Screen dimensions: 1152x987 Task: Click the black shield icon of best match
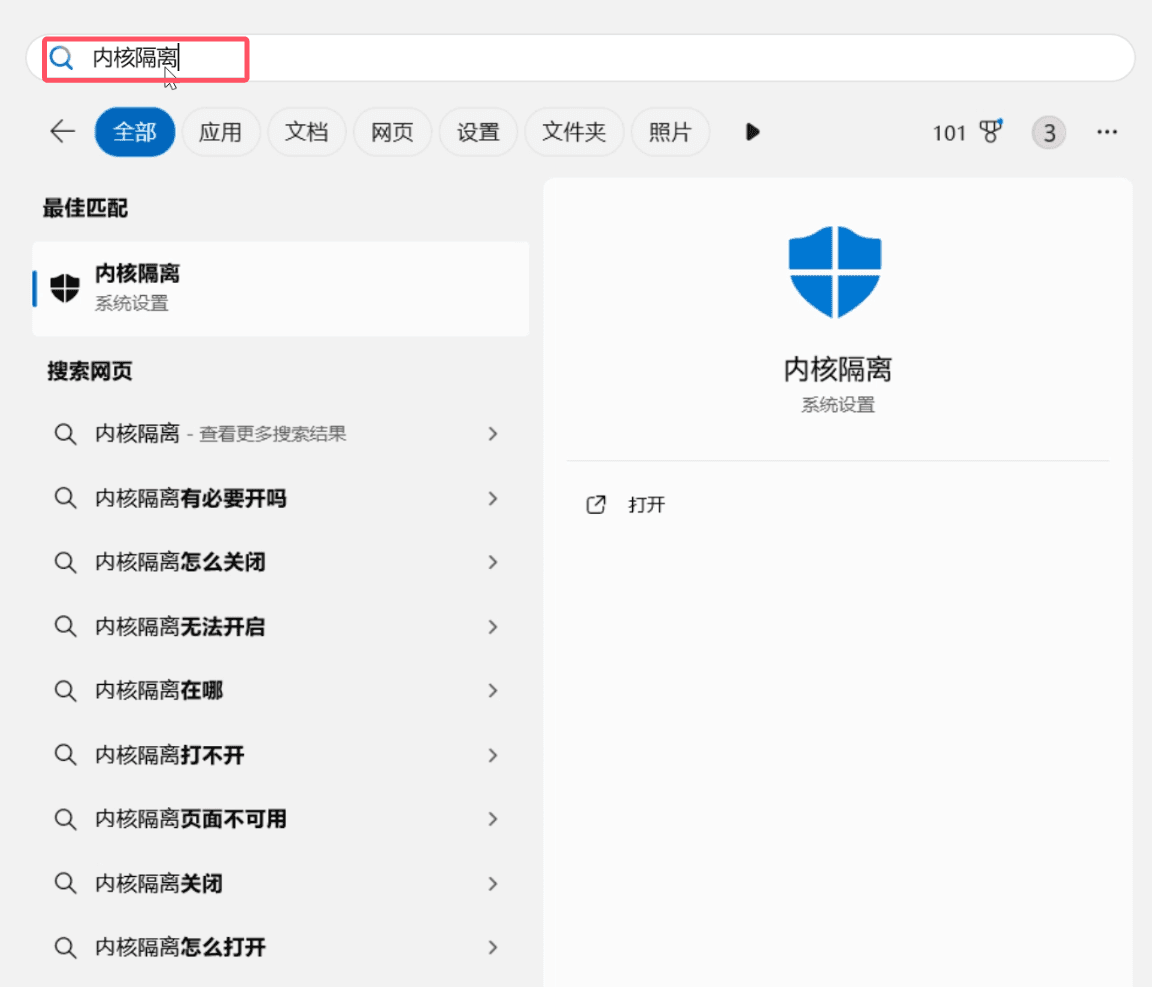pyautogui.click(x=65, y=288)
